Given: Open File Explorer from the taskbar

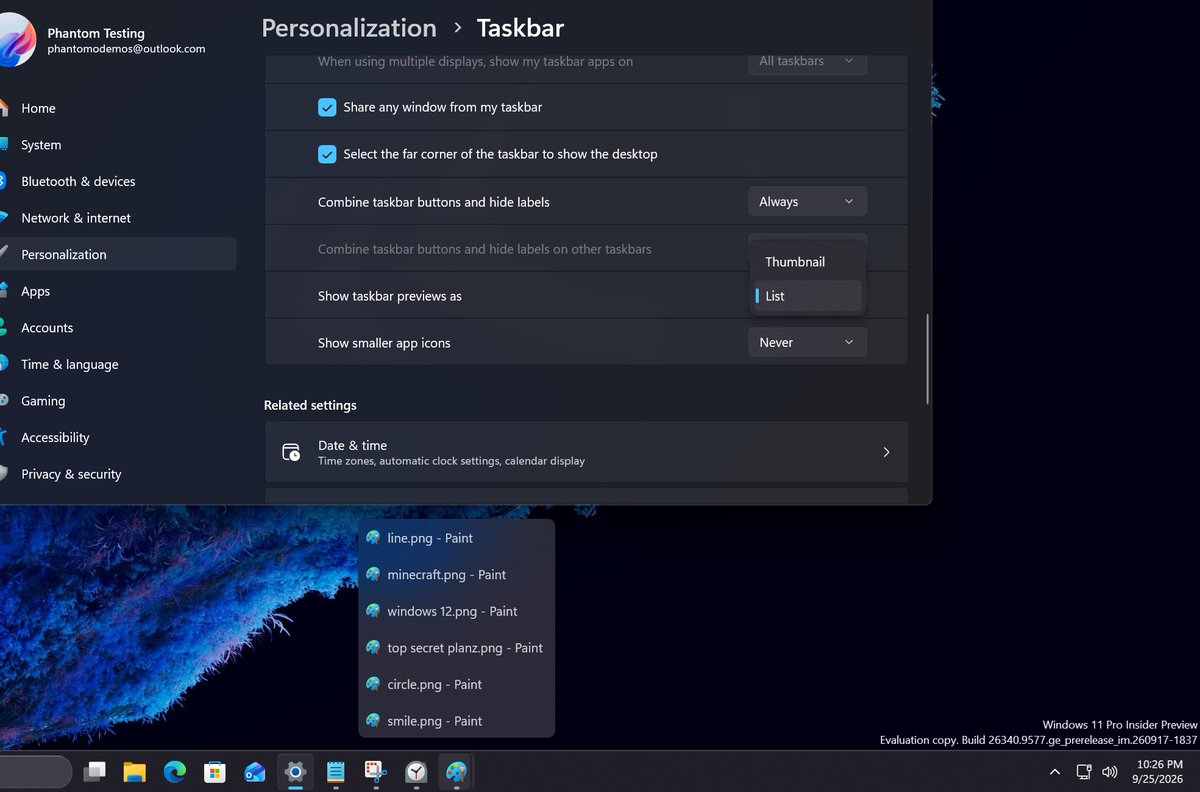Looking at the screenshot, I should pos(135,771).
